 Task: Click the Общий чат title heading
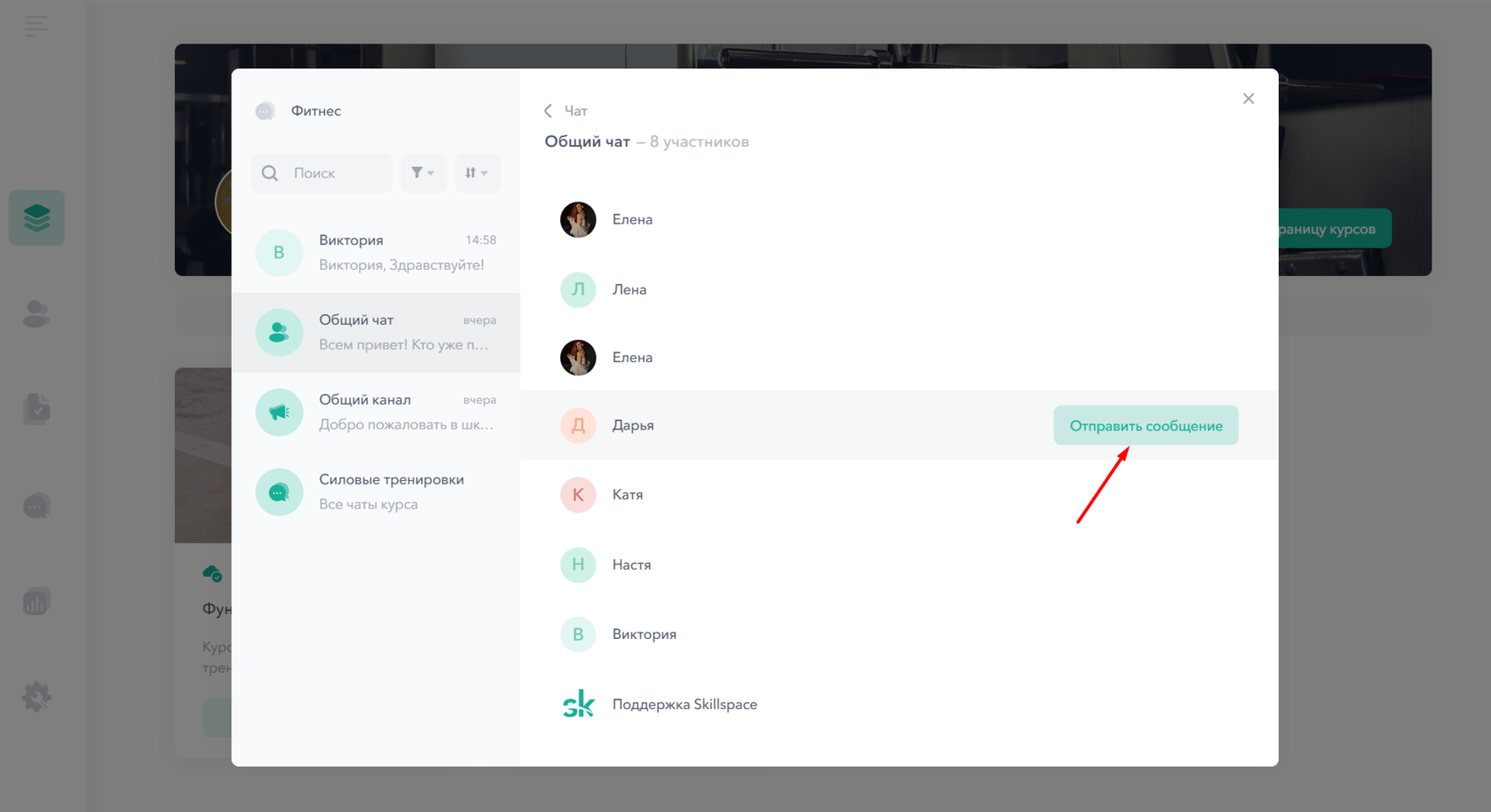[588, 142]
